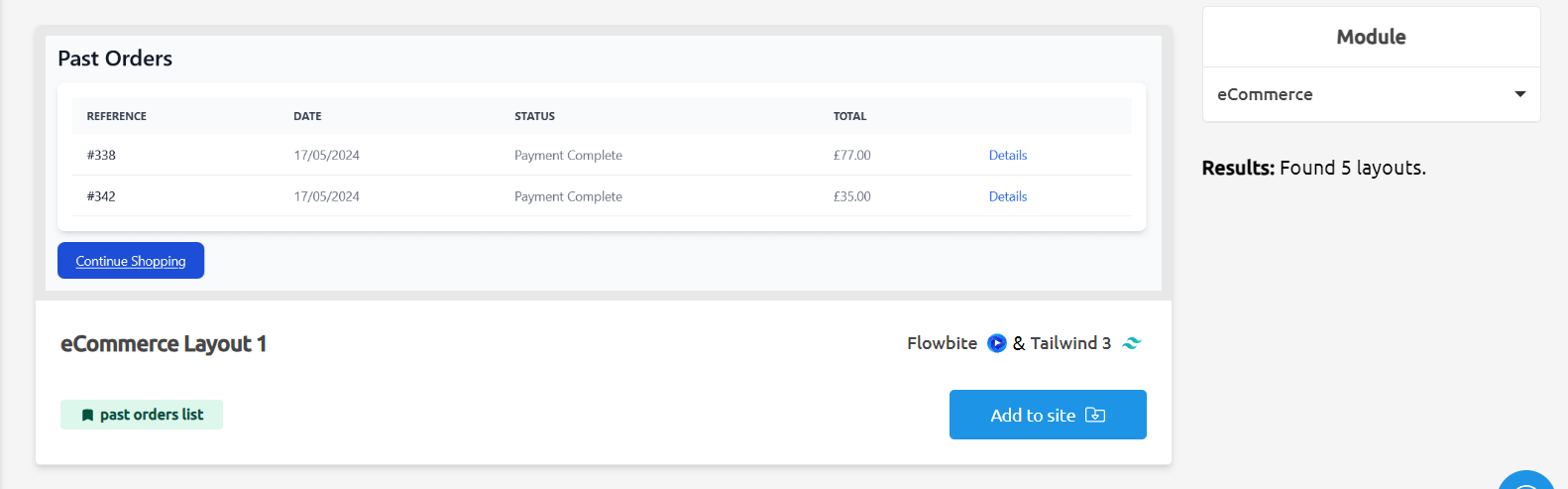Click the Status column header
This screenshot has width=1568, height=489.
[x=534, y=116]
